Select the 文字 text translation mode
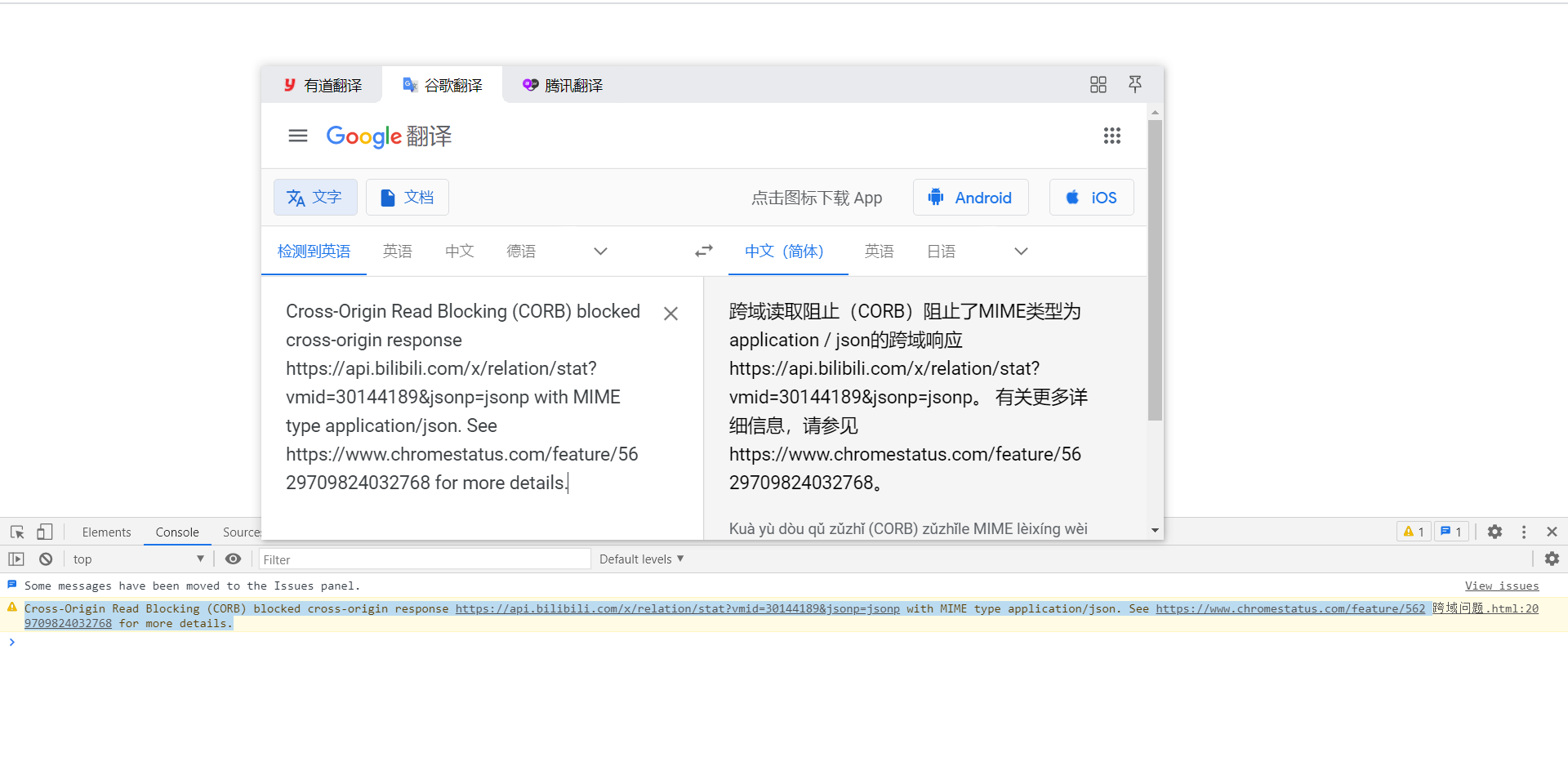 (x=315, y=198)
